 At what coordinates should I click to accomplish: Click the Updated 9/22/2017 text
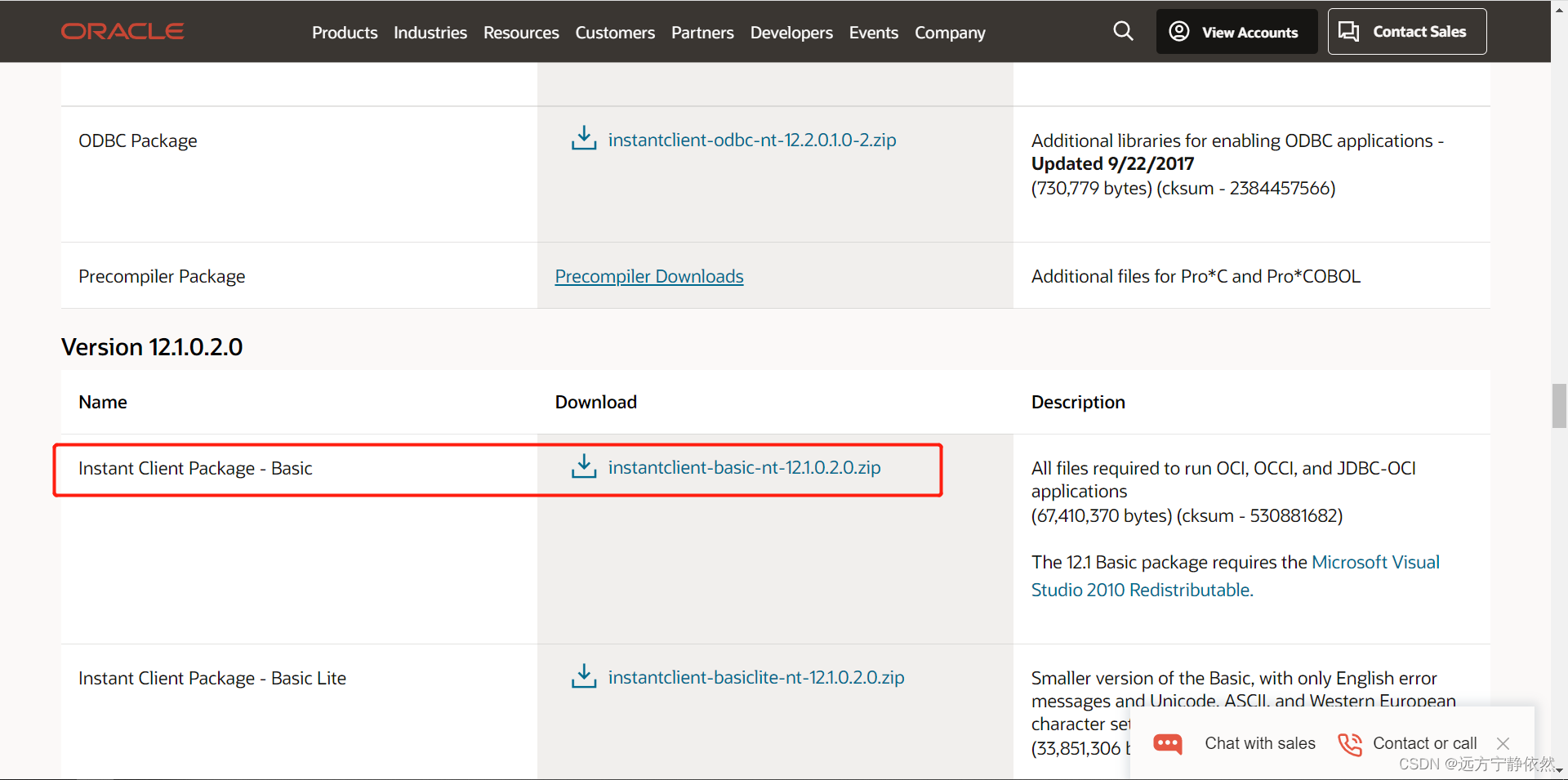click(1112, 163)
